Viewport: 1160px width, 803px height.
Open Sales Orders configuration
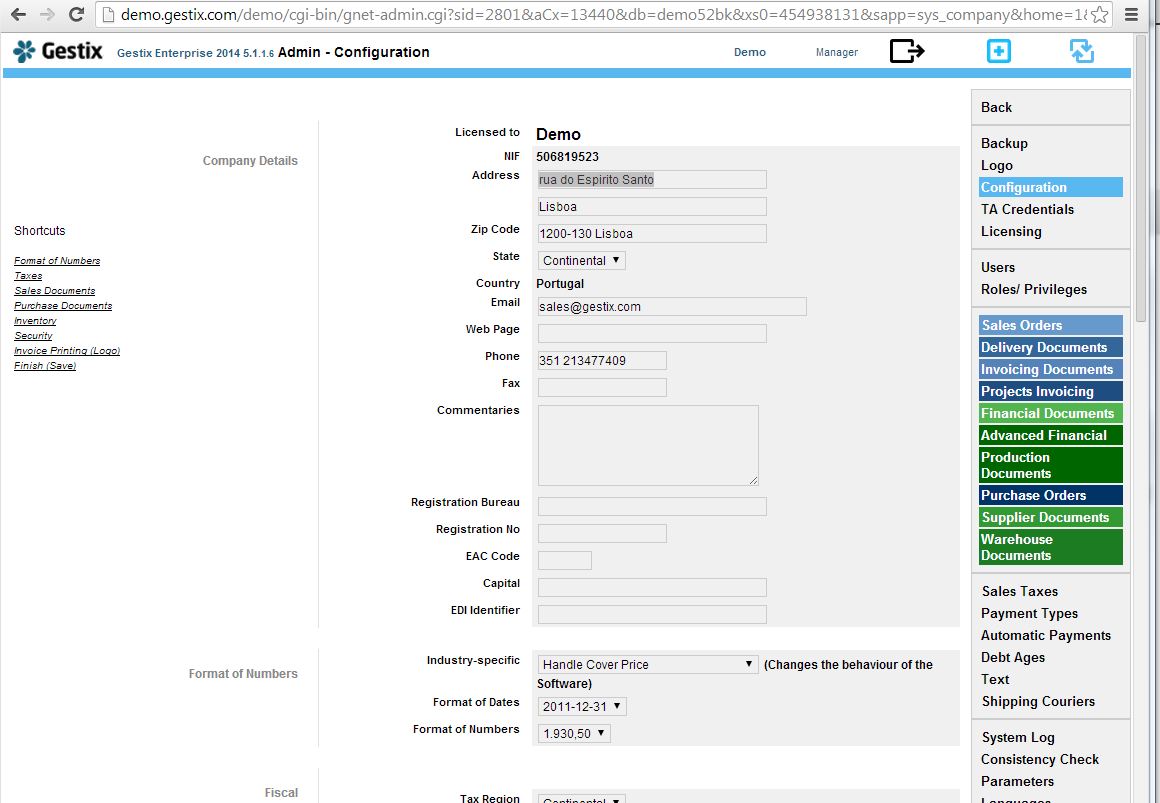point(1051,325)
